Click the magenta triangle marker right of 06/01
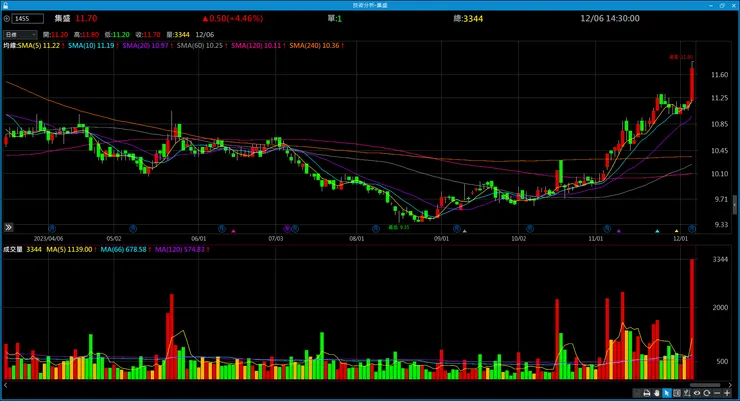The image size is (740, 401). [233, 231]
